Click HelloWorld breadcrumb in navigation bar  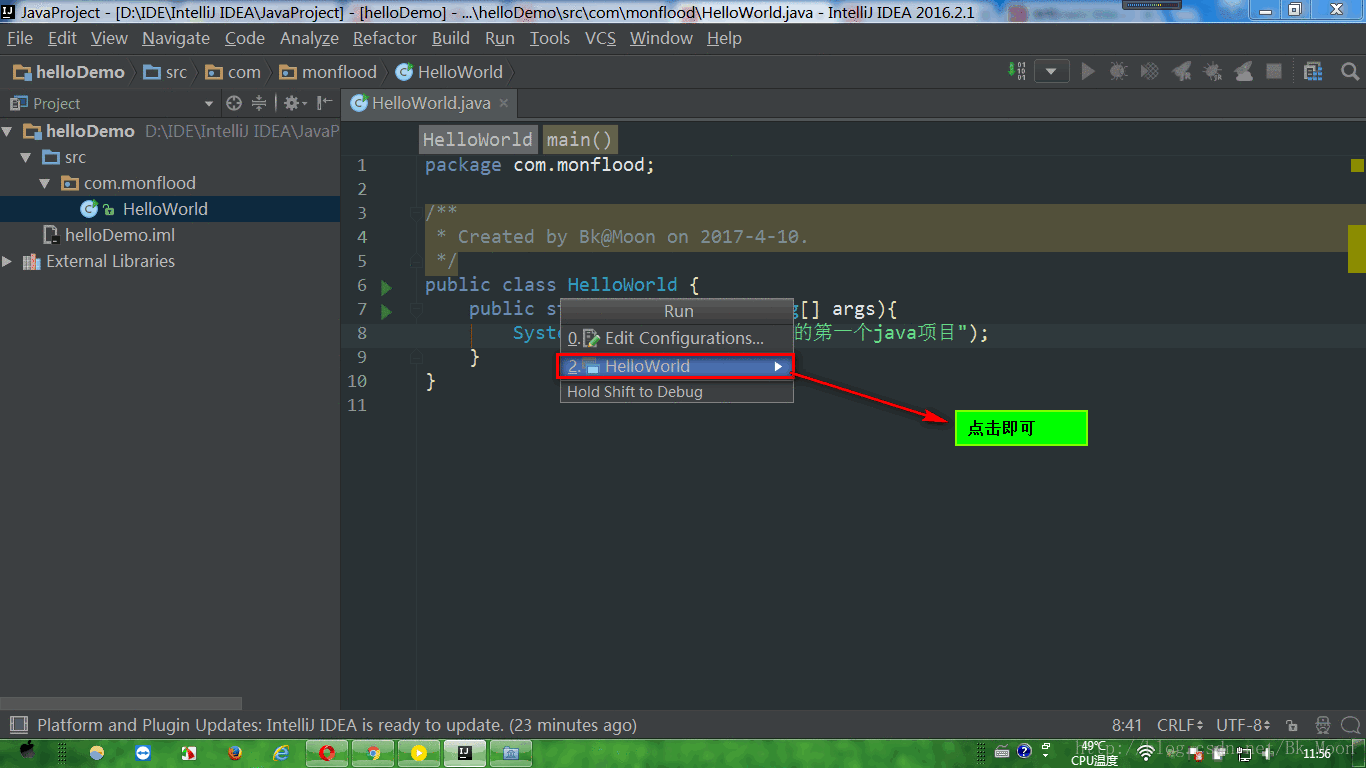click(449, 72)
